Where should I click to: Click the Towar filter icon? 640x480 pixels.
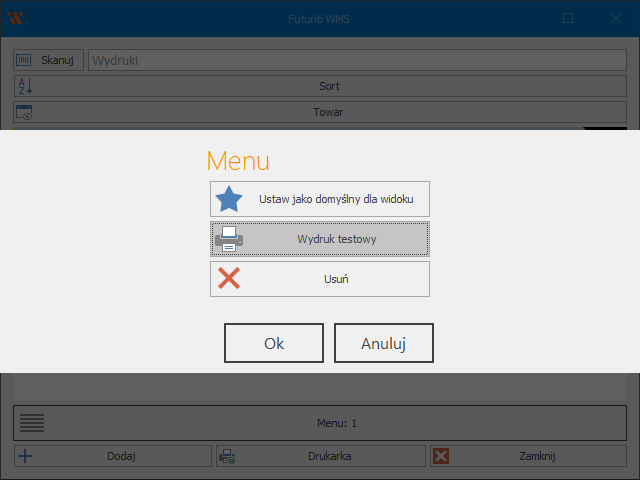25,112
